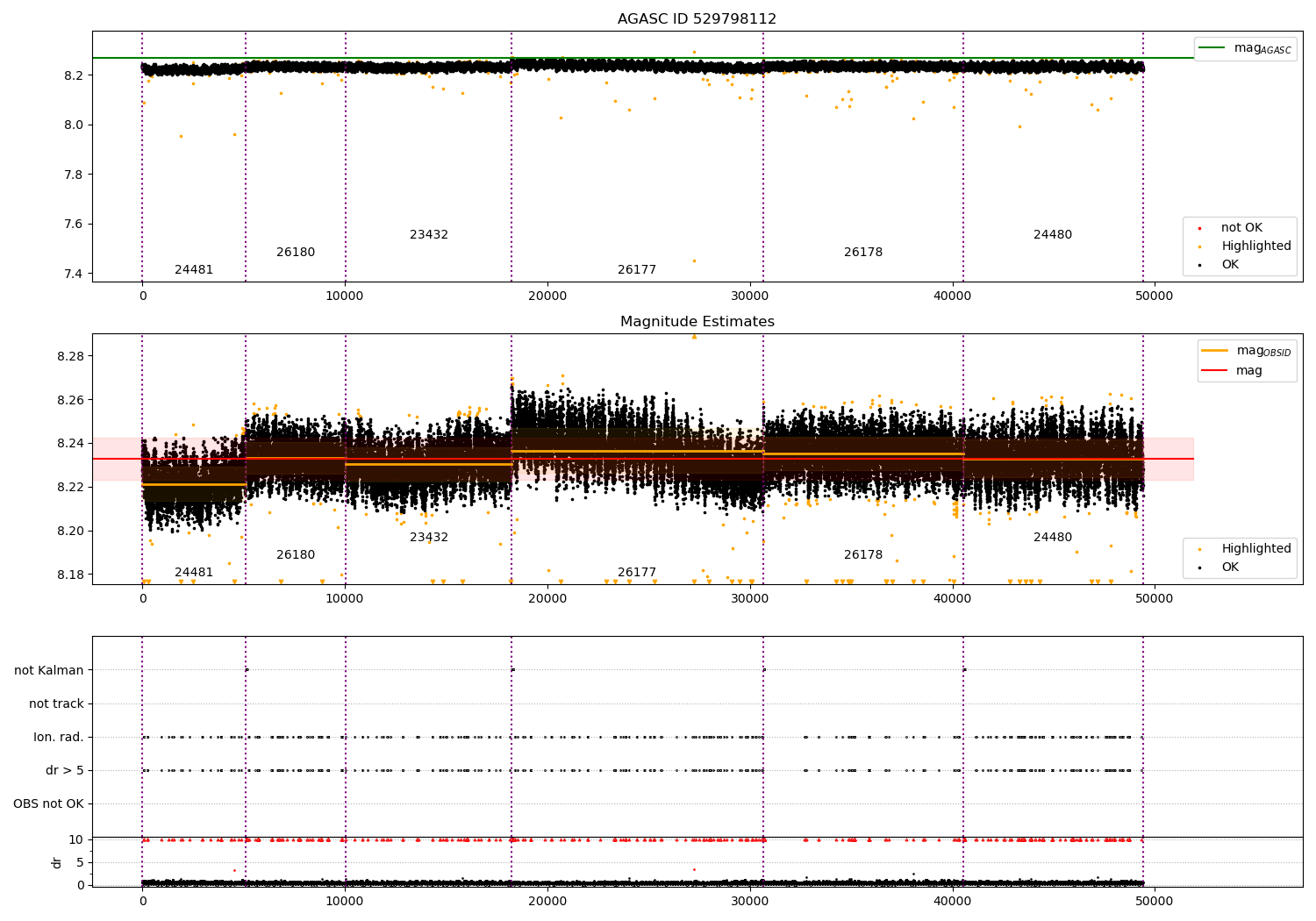
Task: Click the title 'AGASC ID 529798112'
Action: [x=697, y=19]
